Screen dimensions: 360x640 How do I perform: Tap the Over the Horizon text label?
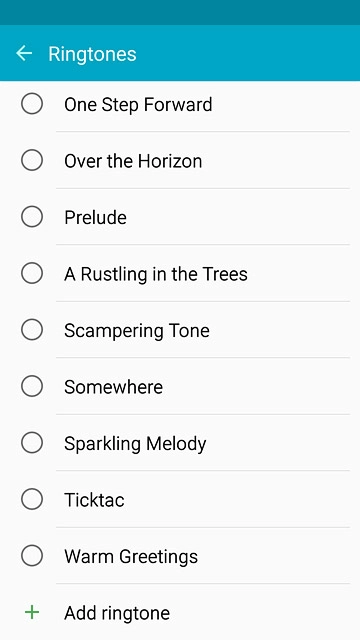[133, 161]
